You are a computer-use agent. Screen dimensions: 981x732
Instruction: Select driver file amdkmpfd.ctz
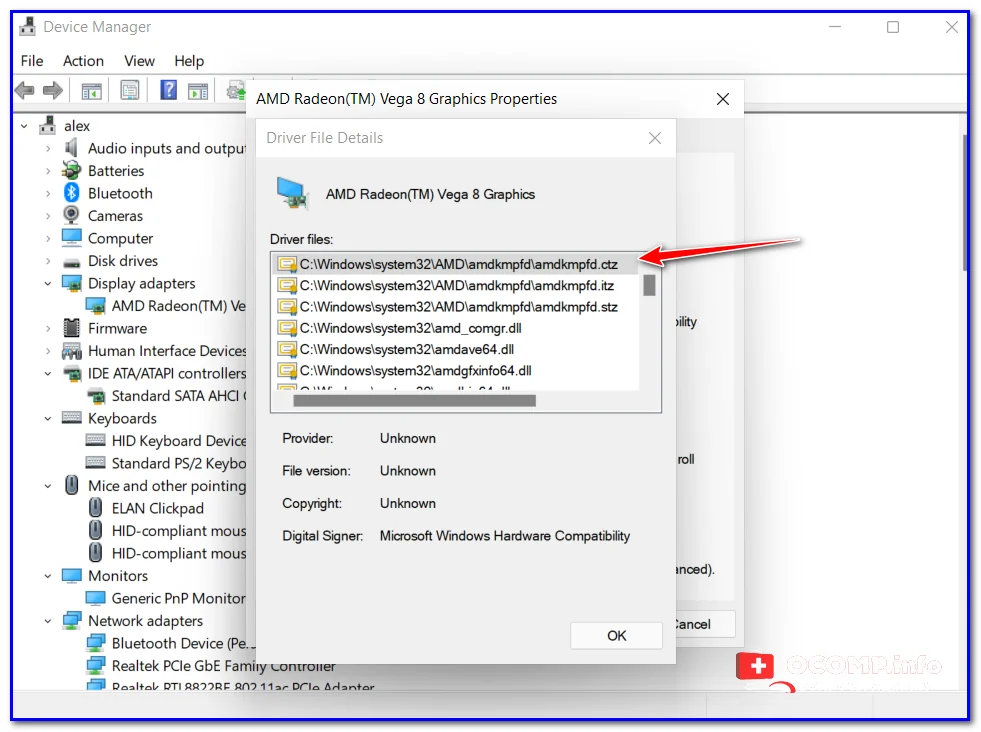coord(457,265)
